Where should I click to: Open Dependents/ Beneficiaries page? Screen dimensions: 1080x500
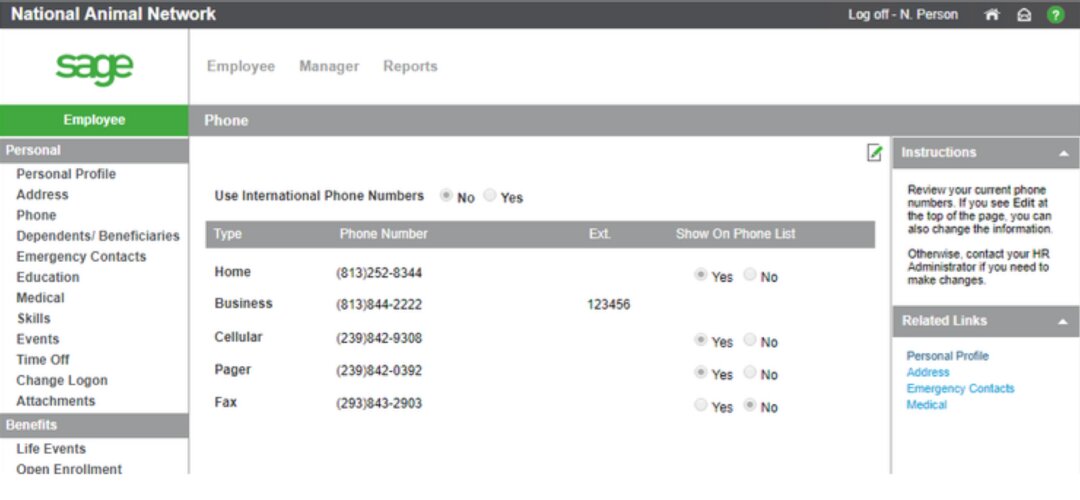(x=98, y=236)
